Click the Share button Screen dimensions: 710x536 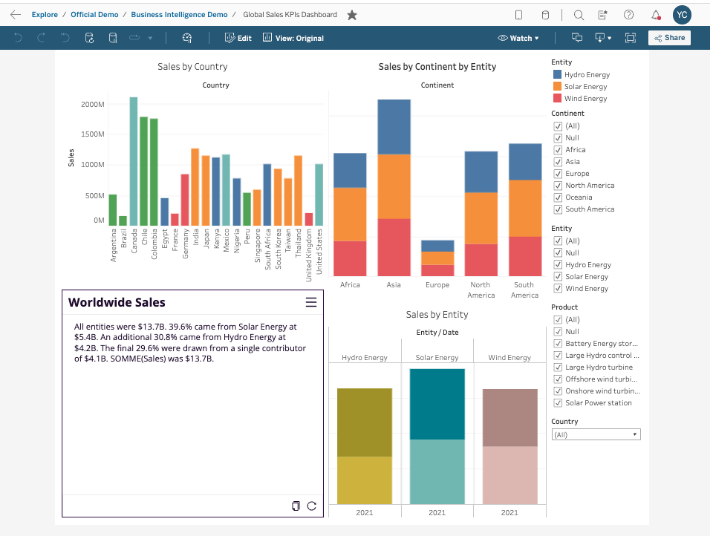[x=669, y=38]
